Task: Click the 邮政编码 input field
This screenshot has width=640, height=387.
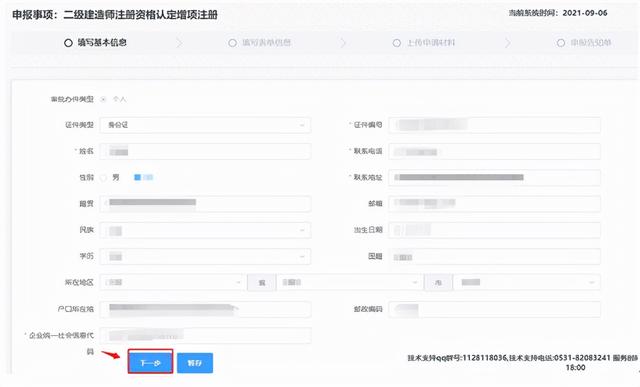Action: [x=494, y=309]
